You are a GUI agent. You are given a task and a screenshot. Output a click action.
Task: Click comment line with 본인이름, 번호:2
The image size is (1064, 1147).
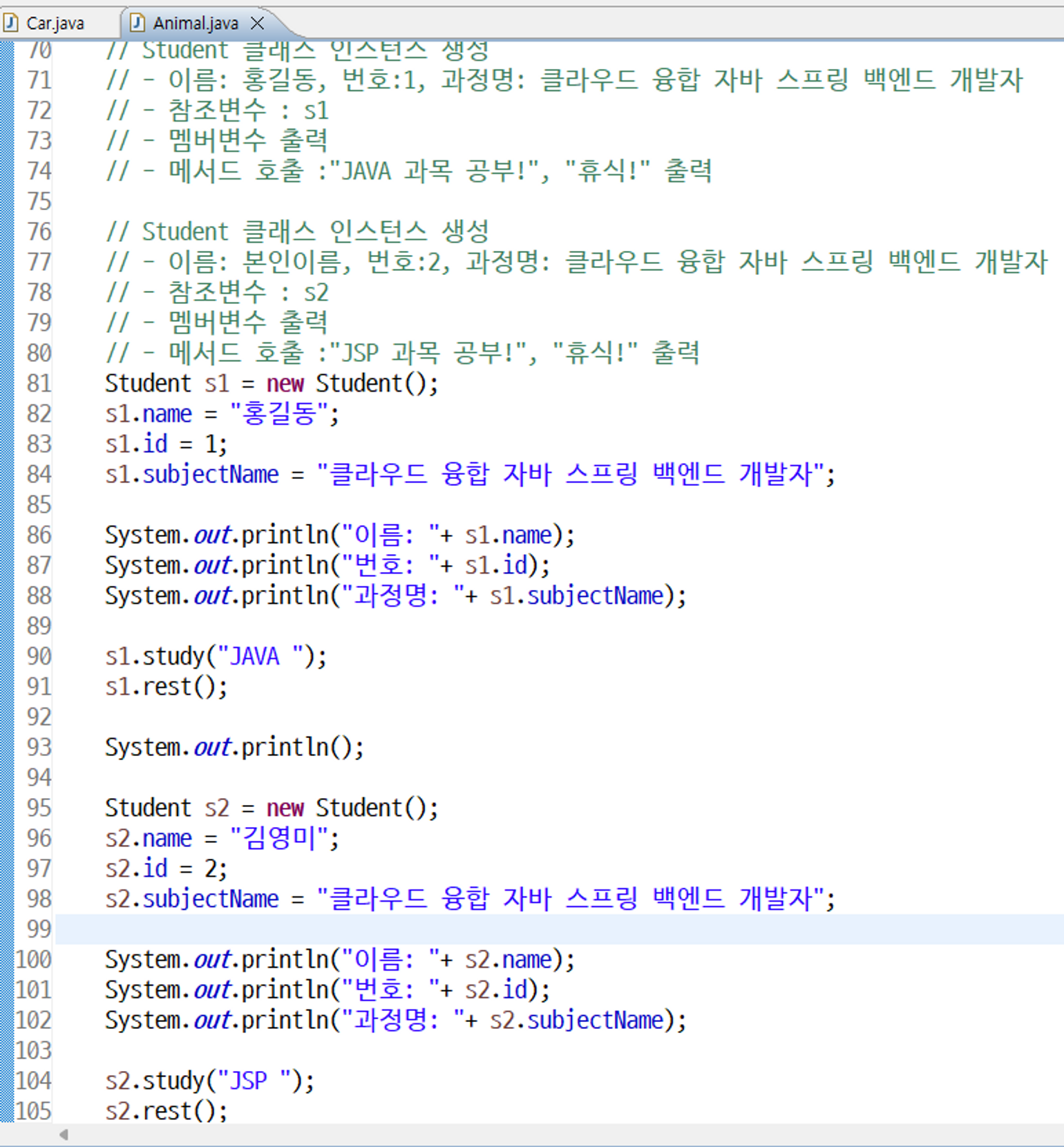coord(576,263)
